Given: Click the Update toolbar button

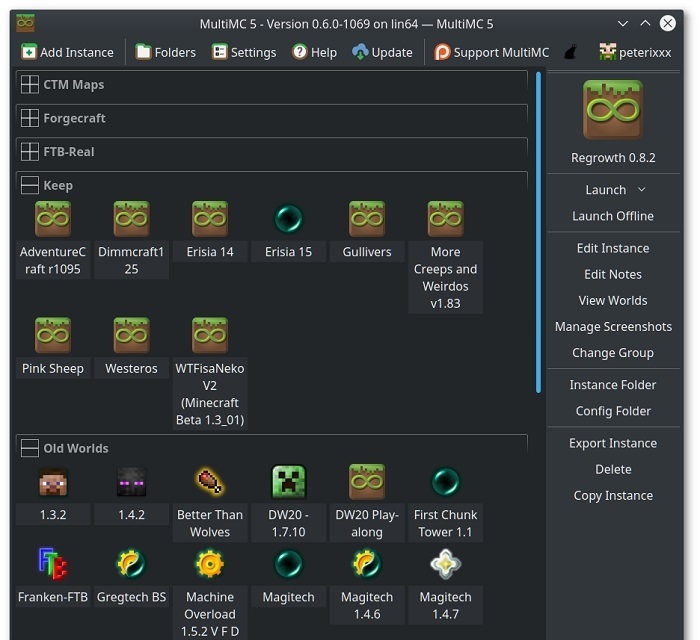Looking at the screenshot, I should 383,52.
